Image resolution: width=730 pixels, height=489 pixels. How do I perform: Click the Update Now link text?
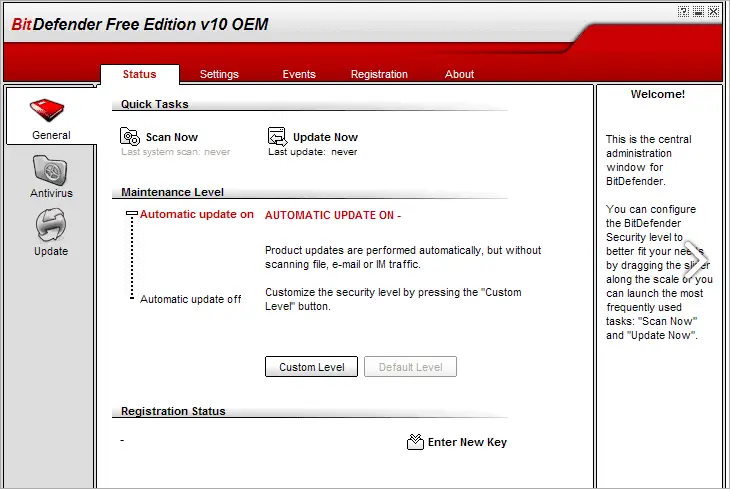tap(325, 137)
